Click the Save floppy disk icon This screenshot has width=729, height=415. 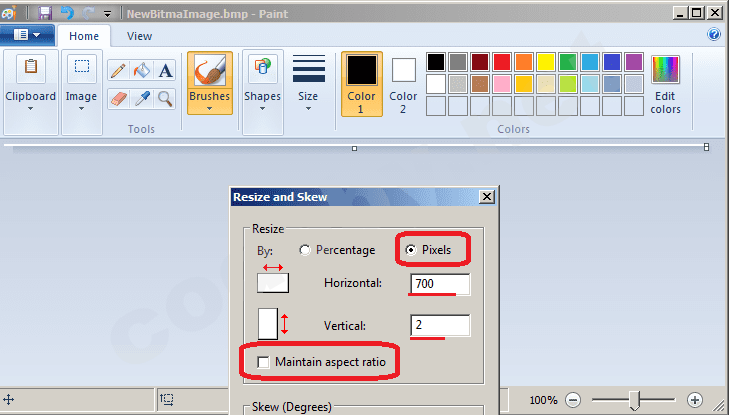(x=45, y=13)
